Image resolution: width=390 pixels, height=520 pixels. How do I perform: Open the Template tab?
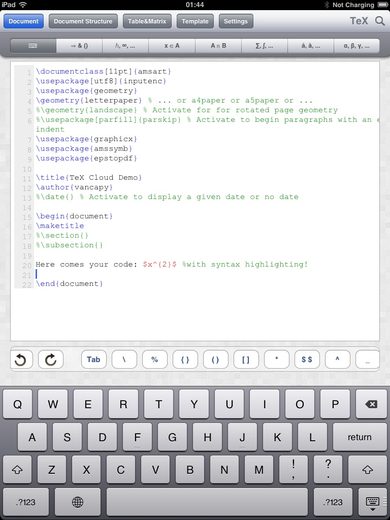[x=195, y=21]
